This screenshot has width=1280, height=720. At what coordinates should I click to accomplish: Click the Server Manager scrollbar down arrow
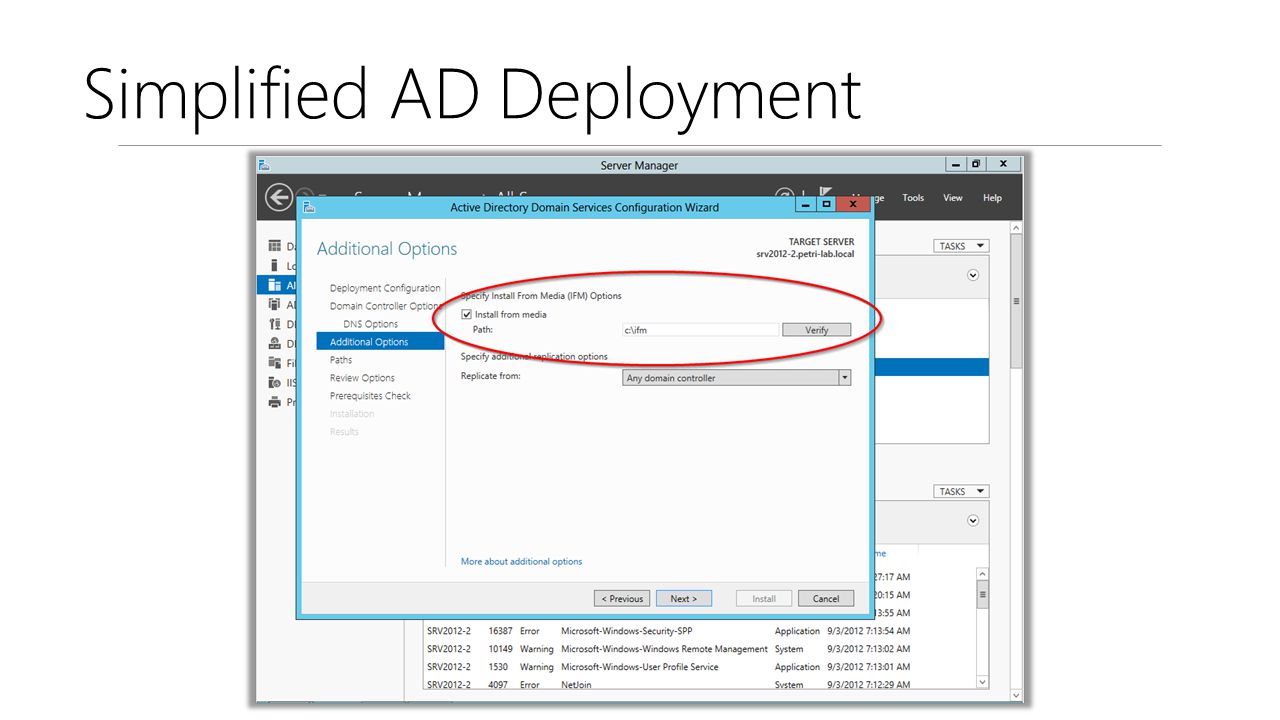click(1016, 695)
